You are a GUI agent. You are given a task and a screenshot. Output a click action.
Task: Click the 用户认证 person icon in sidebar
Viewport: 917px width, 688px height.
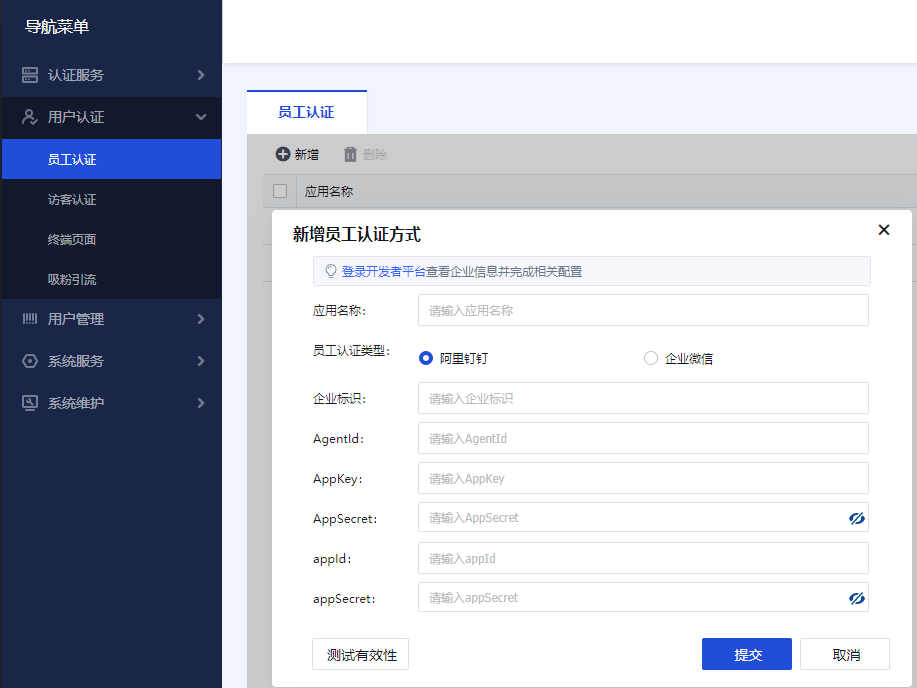point(30,117)
